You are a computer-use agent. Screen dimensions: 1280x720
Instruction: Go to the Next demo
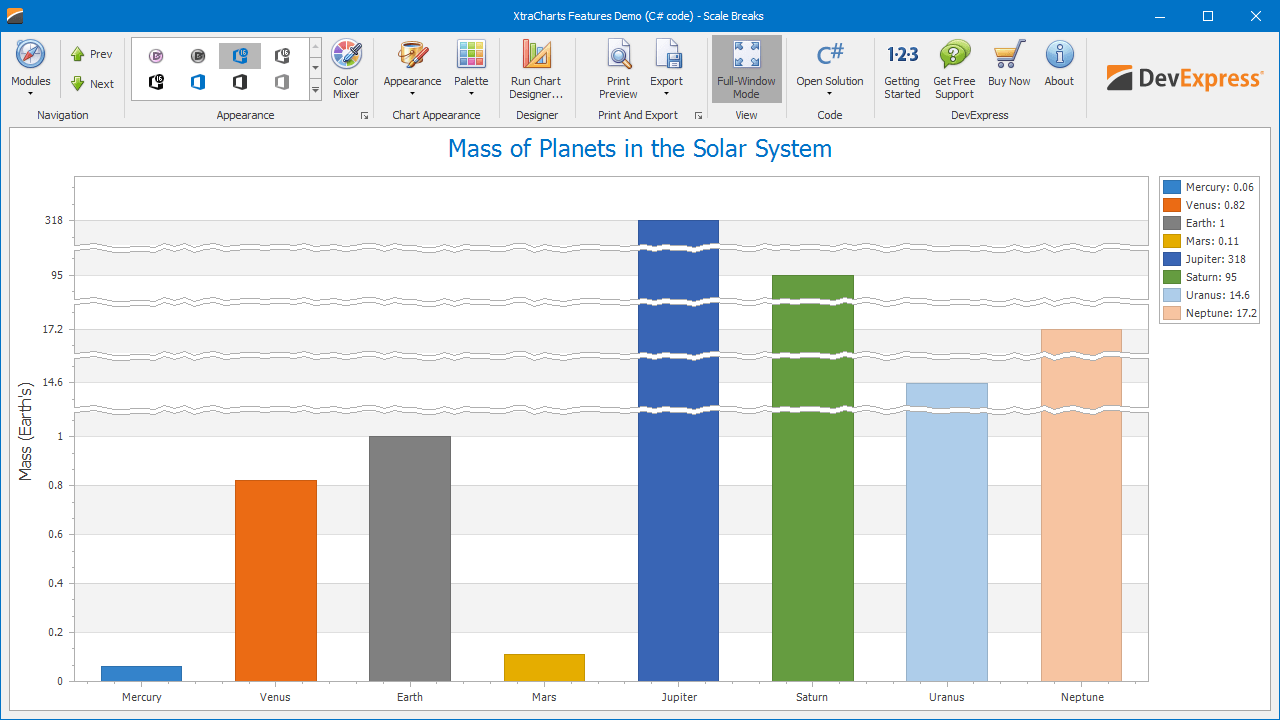click(91, 84)
